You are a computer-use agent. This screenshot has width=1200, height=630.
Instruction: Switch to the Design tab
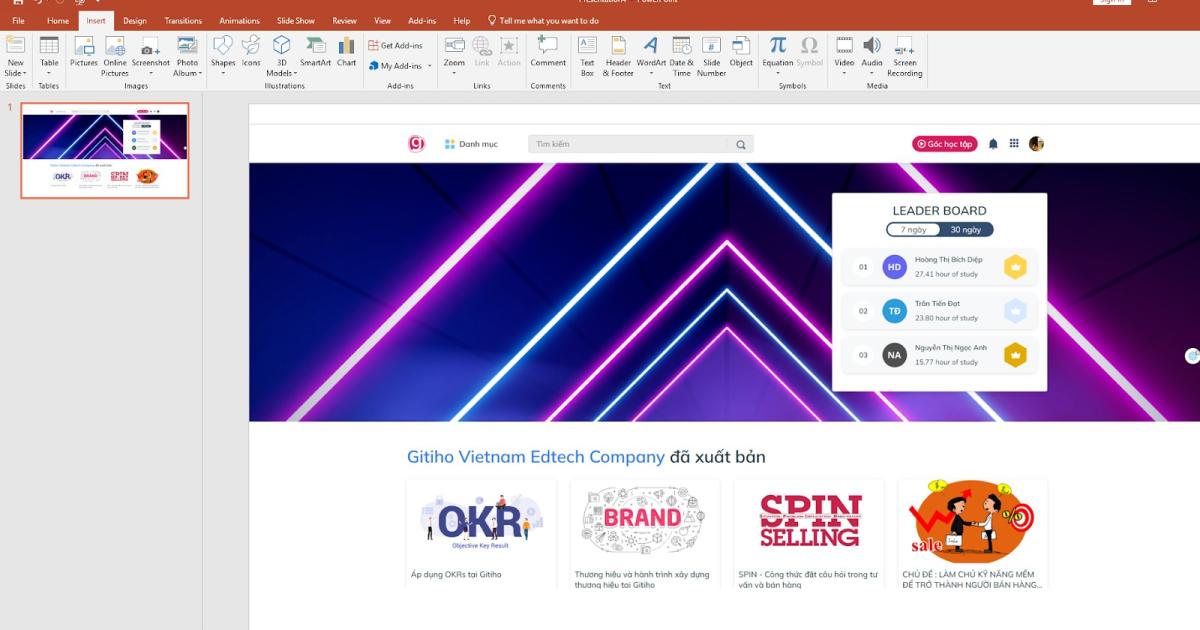(135, 21)
